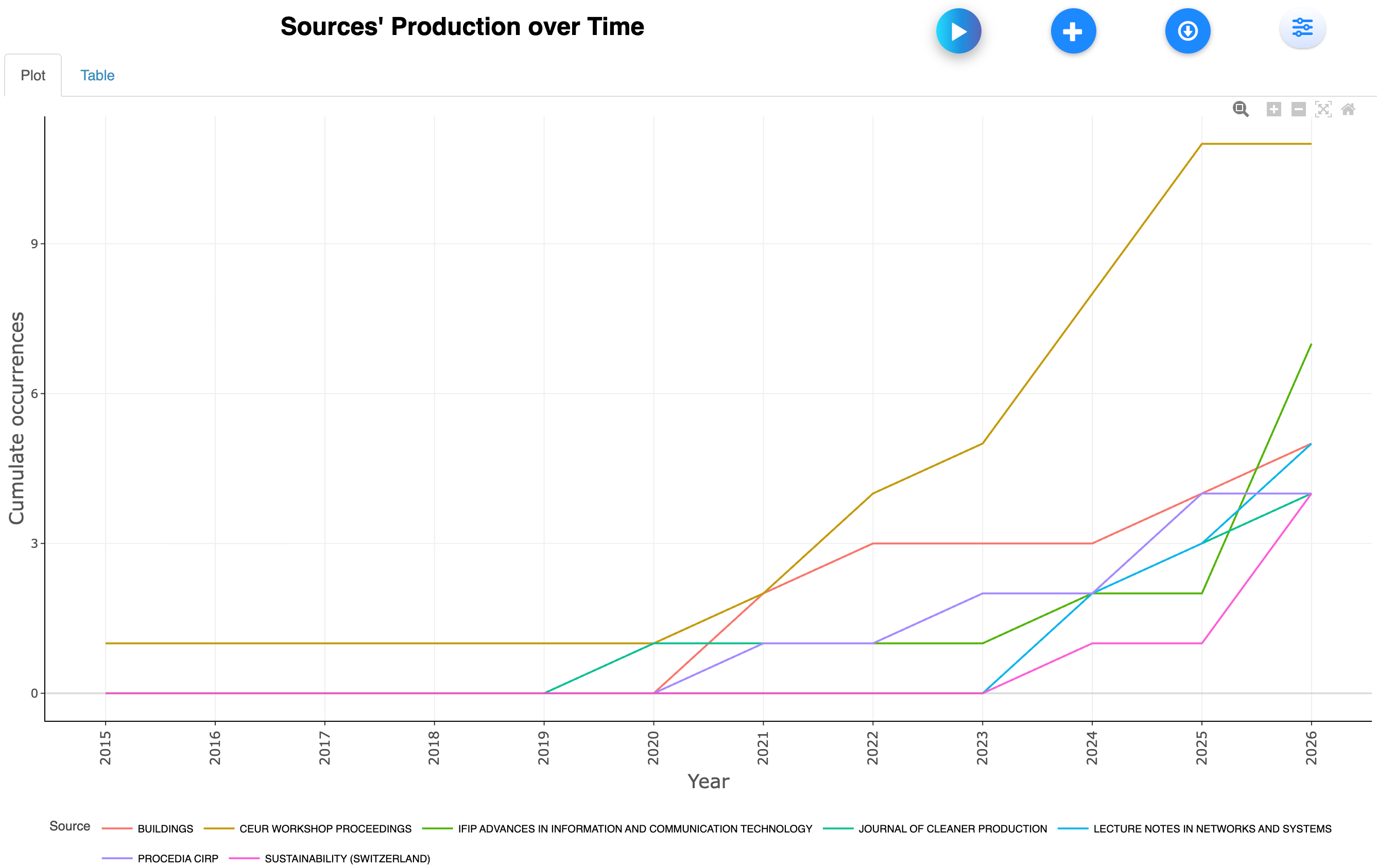
Task: Click the plot zoom out icon
Action: tap(1299, 109)
